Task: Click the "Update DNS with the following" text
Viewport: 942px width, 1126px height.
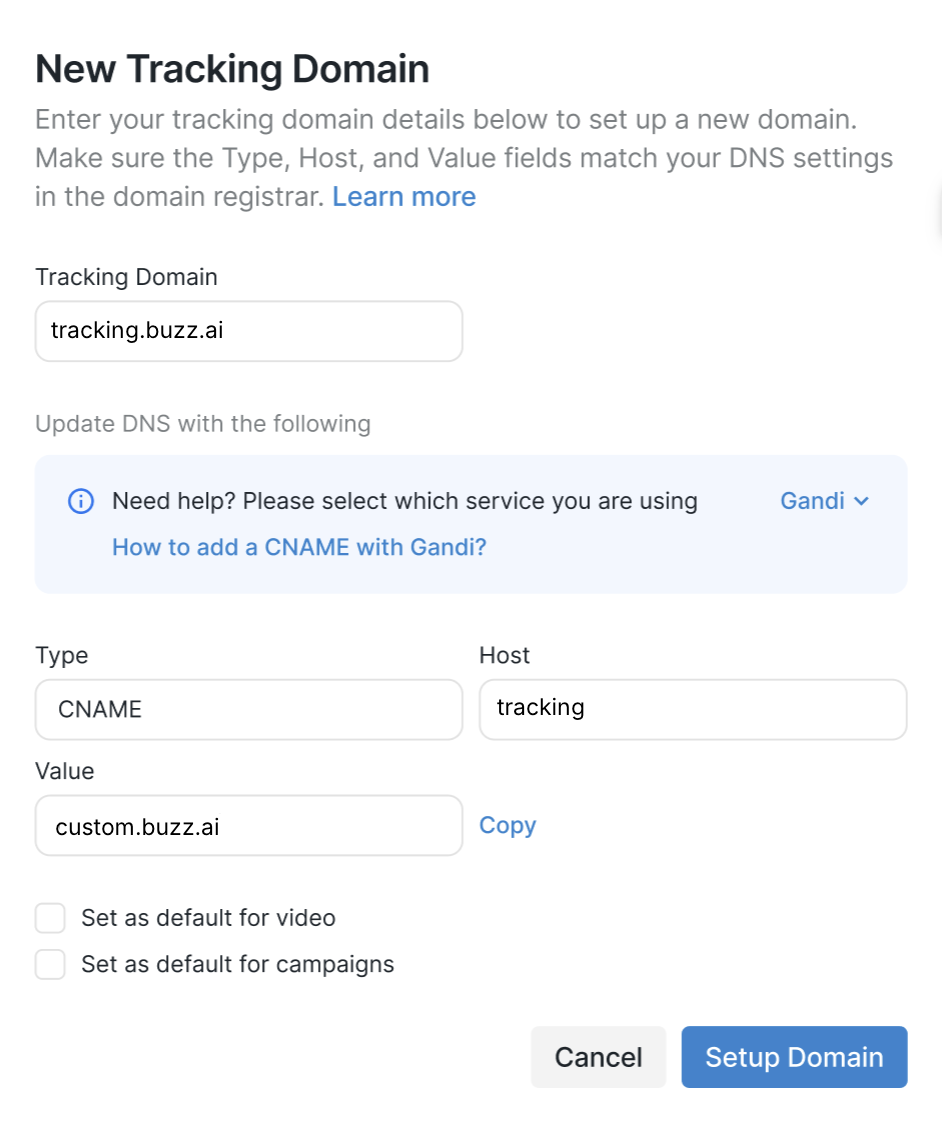Action: 203,424
